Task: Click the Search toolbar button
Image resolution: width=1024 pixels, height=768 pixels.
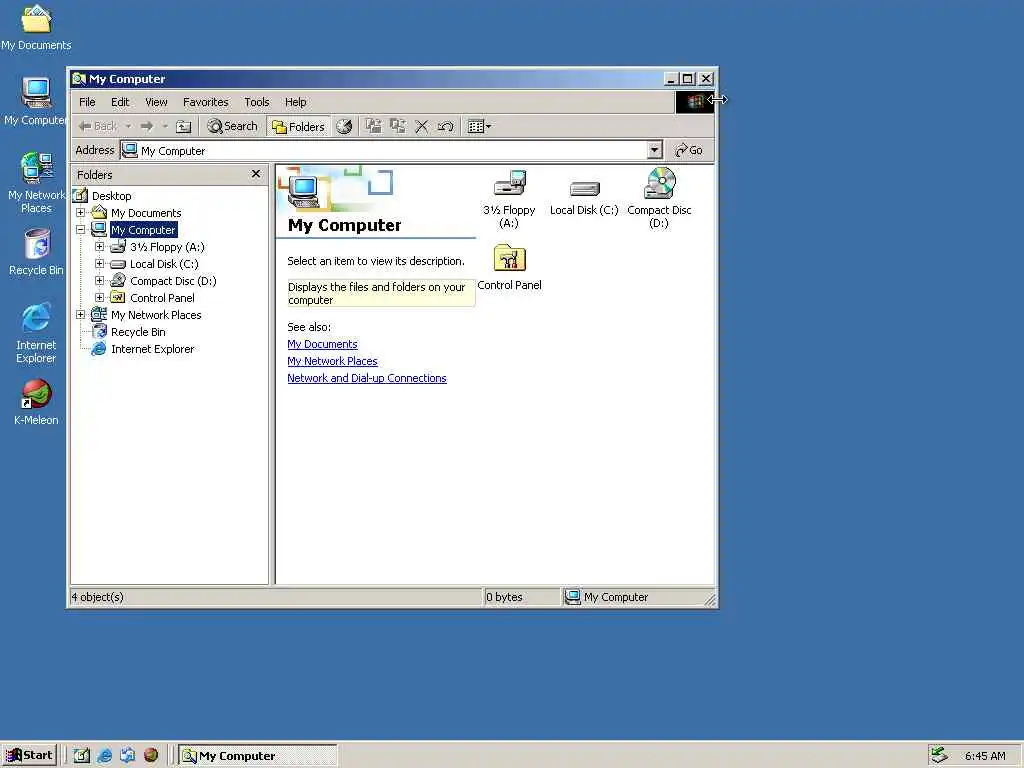Action: (232, 126)
